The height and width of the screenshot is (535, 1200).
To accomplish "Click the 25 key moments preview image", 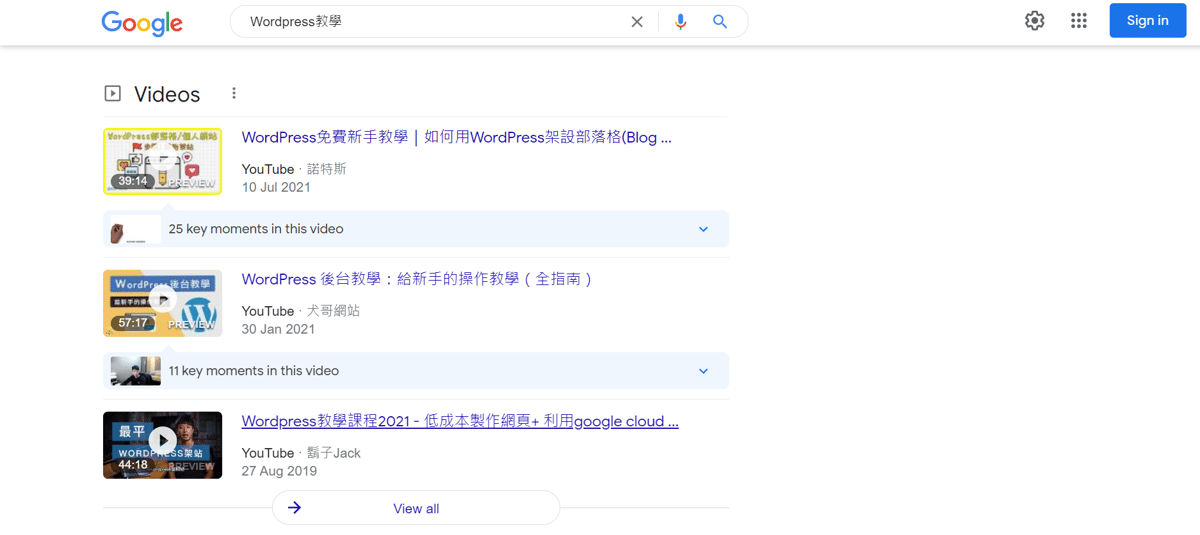I will [x=135, y=230].
